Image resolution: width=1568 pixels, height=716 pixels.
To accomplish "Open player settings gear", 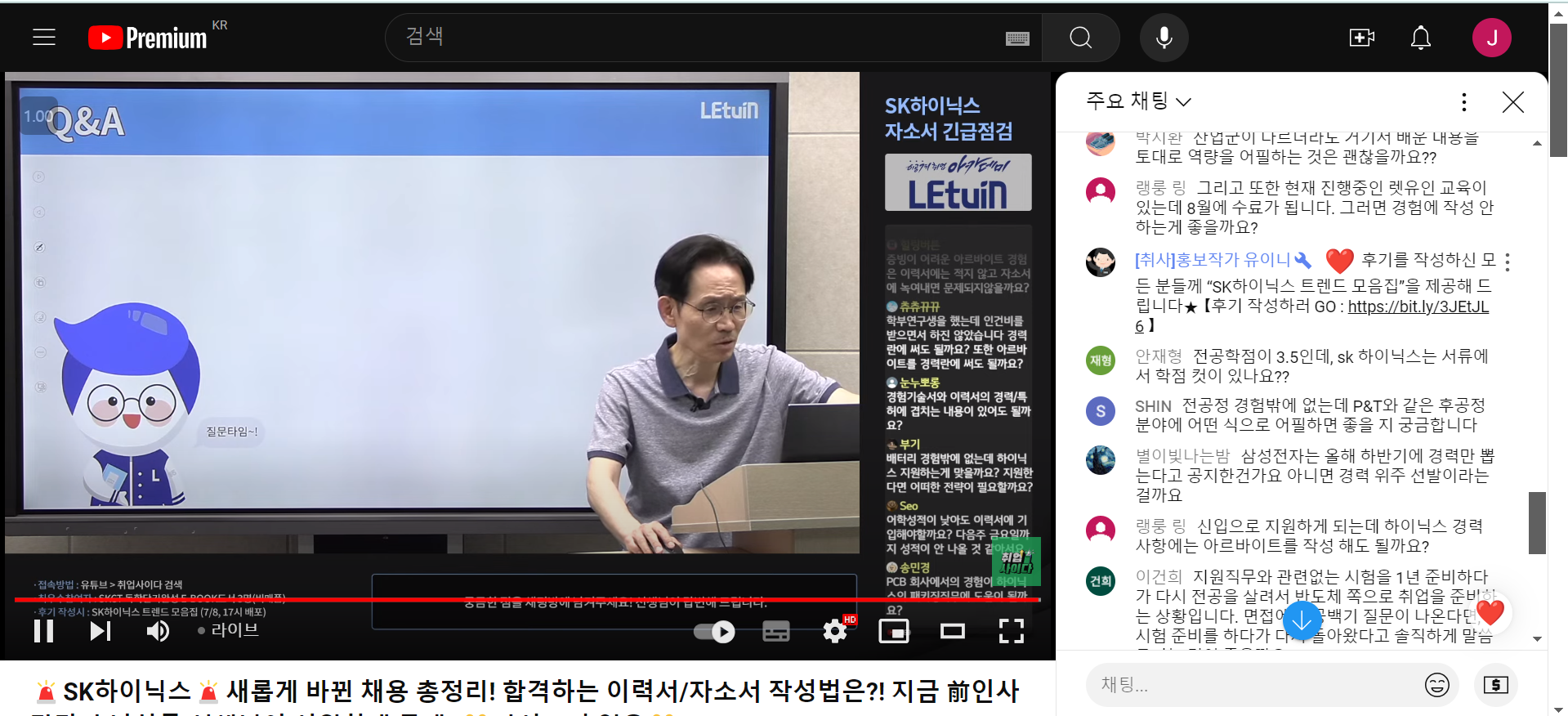I will tap(835, 631).
